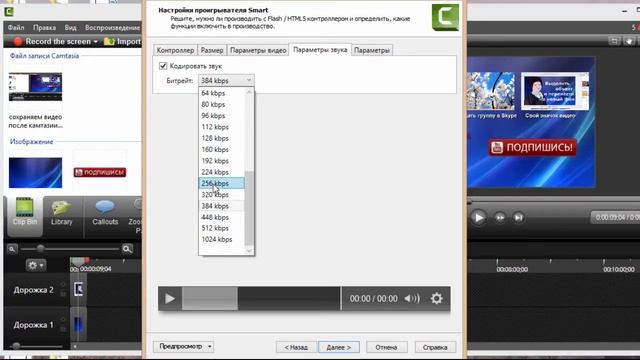Click the timeline zoom slider handle
The width and height of the screenshot is (640, 360).
click(40, 248)
